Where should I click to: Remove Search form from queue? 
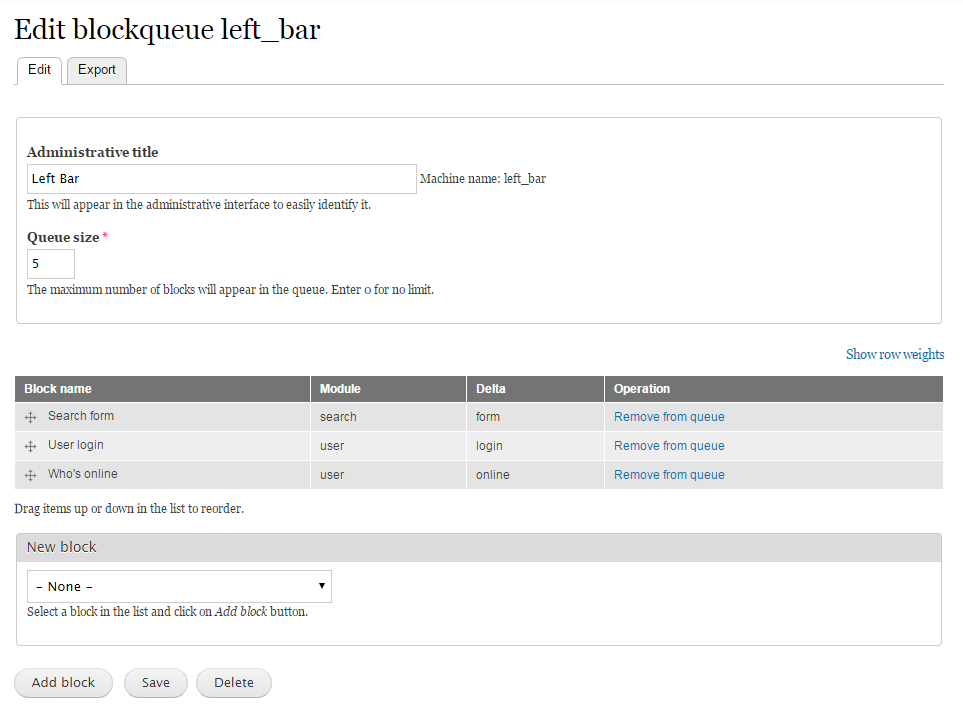tap(669, 417)
